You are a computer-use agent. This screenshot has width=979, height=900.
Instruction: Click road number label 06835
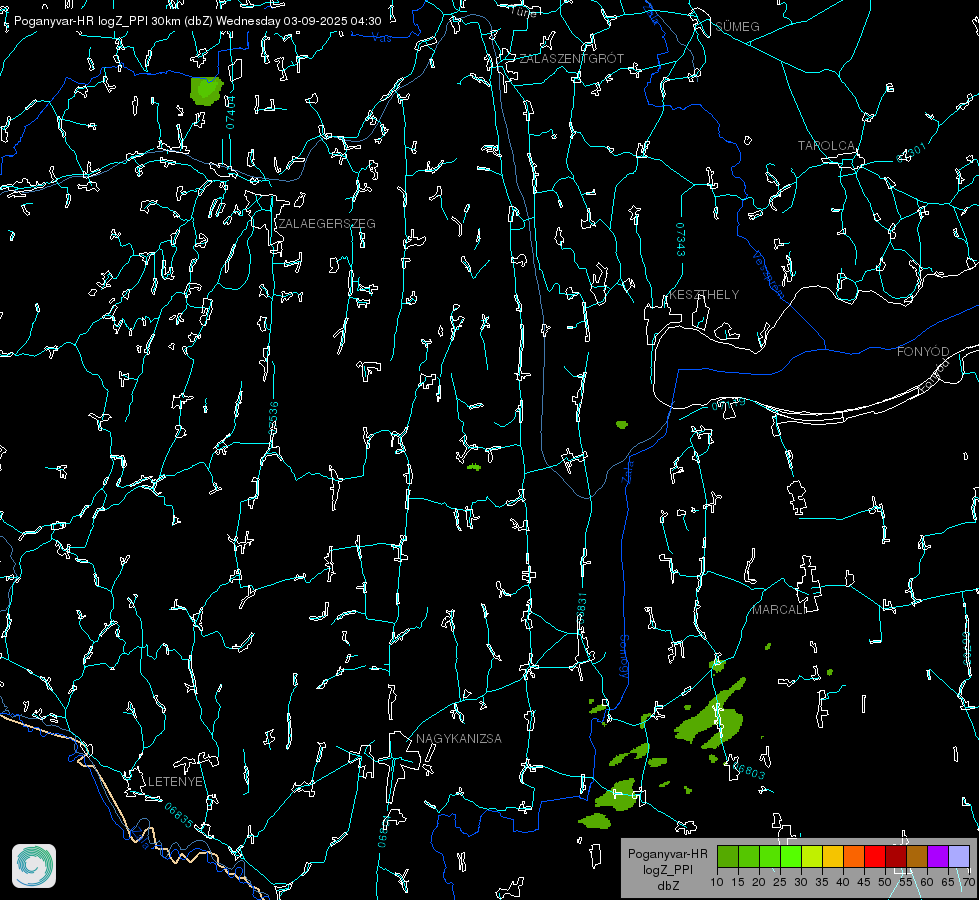tap(179, 815)
